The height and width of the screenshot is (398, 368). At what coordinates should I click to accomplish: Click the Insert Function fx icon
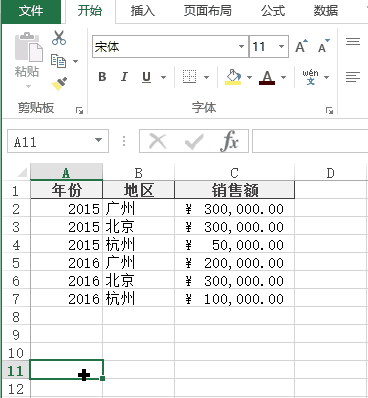click(x=229, y=141)
